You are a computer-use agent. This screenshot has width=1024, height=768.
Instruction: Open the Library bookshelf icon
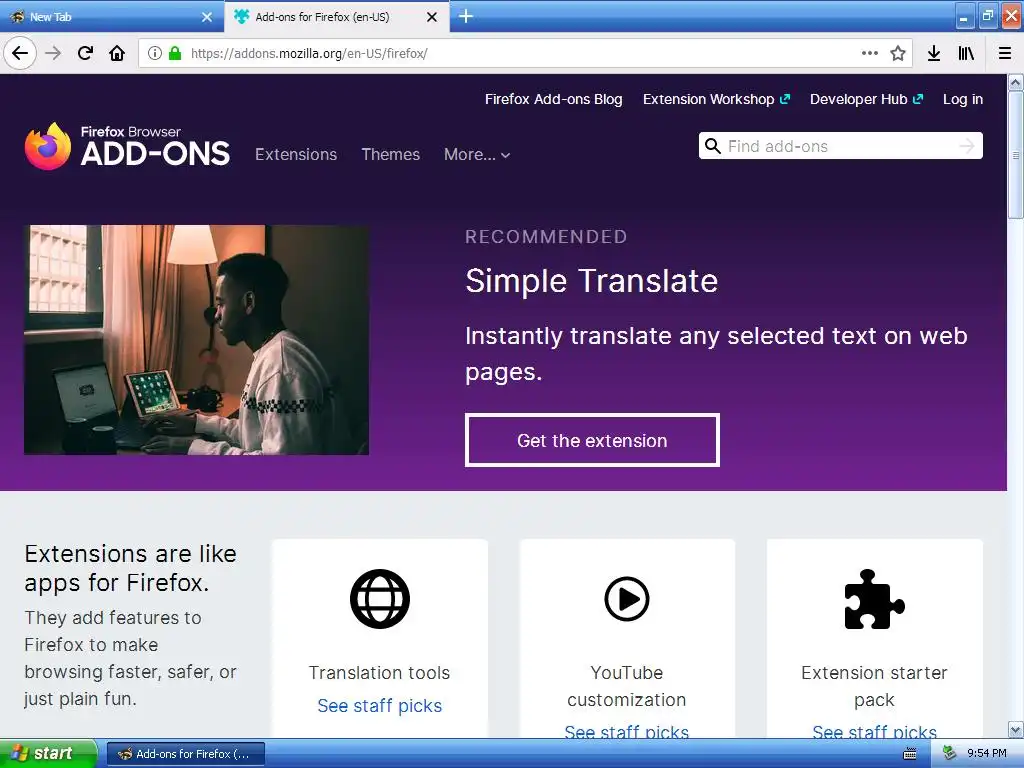point(966,53)
